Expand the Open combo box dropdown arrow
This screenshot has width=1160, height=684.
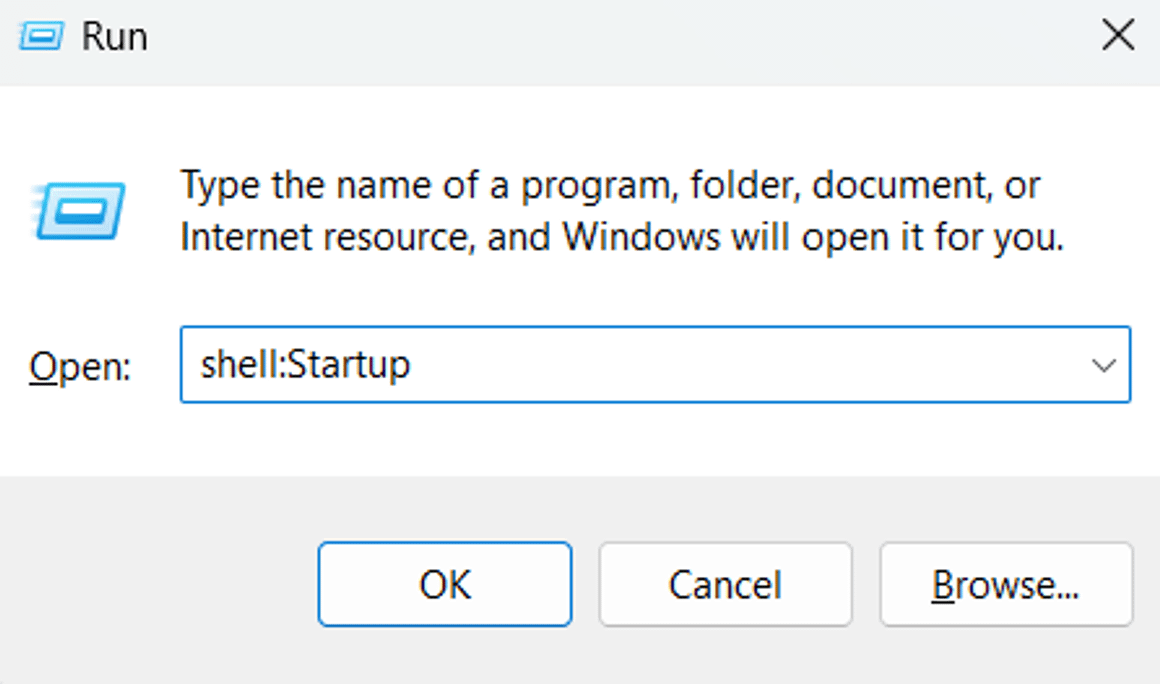coord(1104,365)
